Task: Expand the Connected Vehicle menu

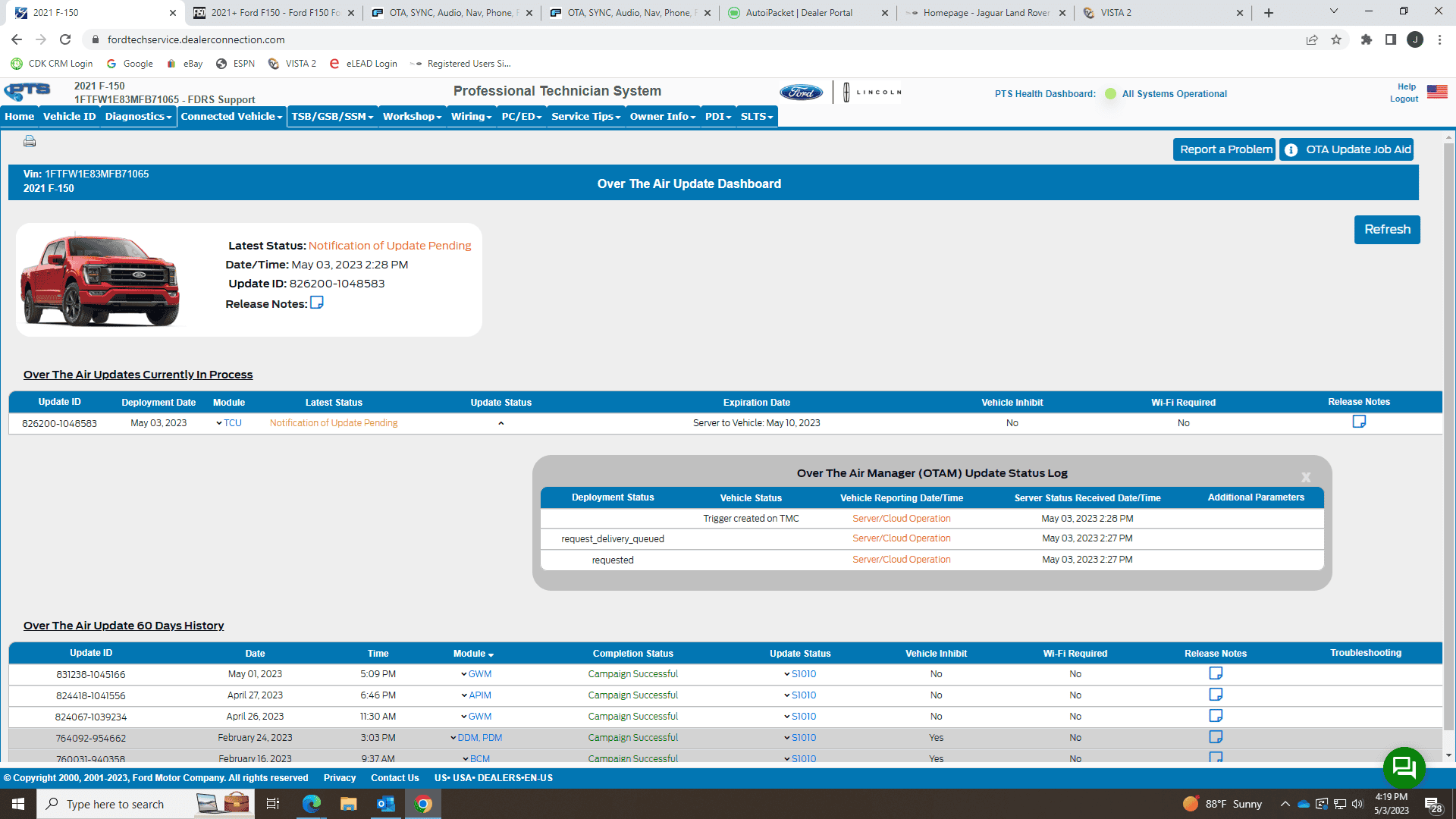Action: pos(231,116)
